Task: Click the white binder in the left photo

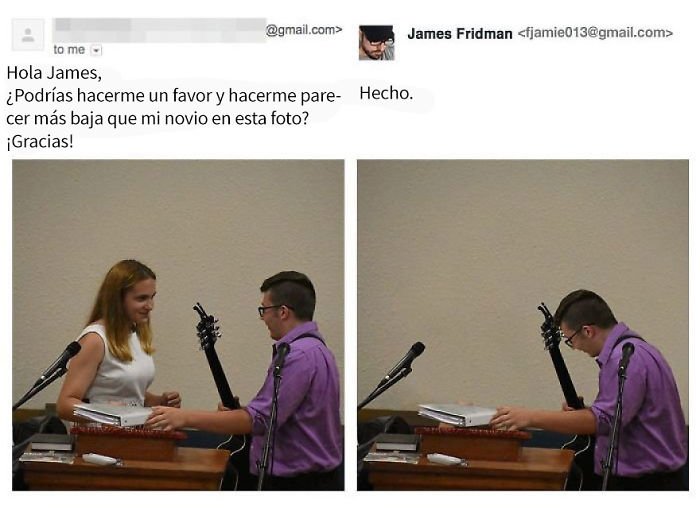Action: coord(113,414)
